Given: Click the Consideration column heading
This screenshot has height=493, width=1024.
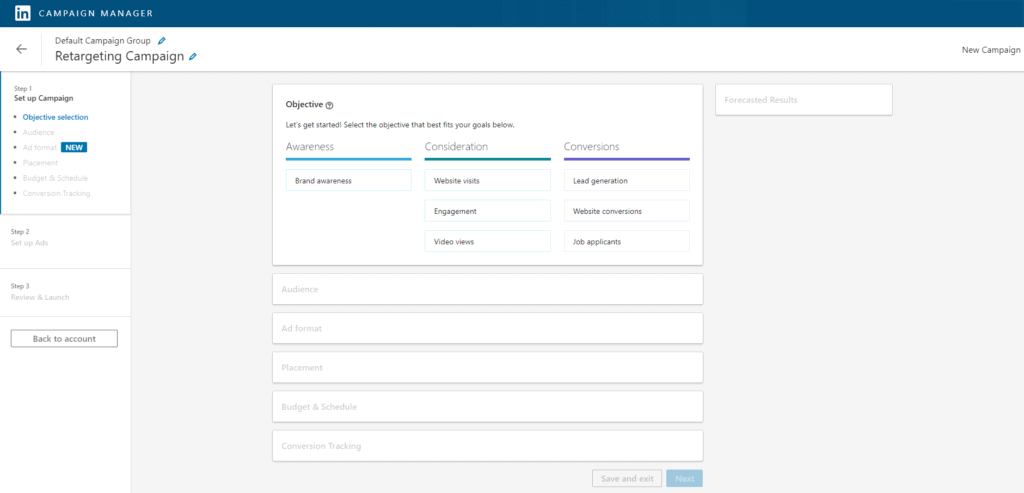Looking at the screenshot, I should [x=456, y=147].
